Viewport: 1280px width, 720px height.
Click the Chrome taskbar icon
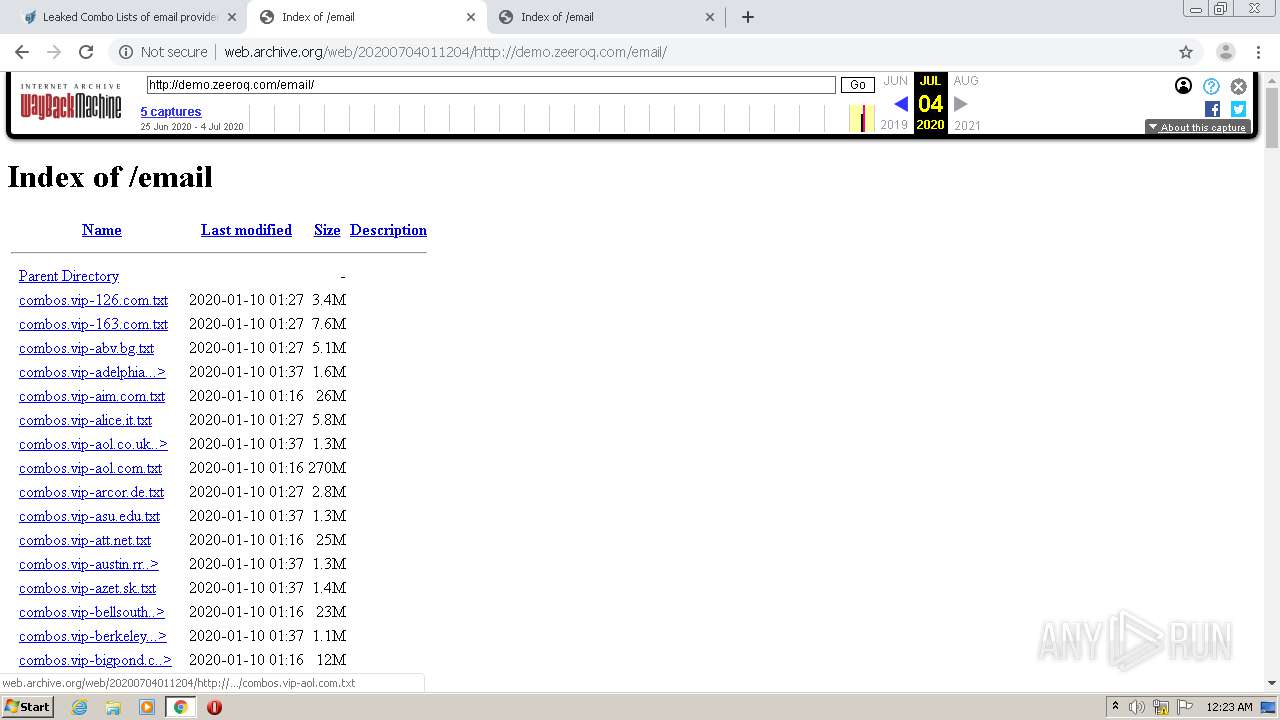(x=180, y=707)
